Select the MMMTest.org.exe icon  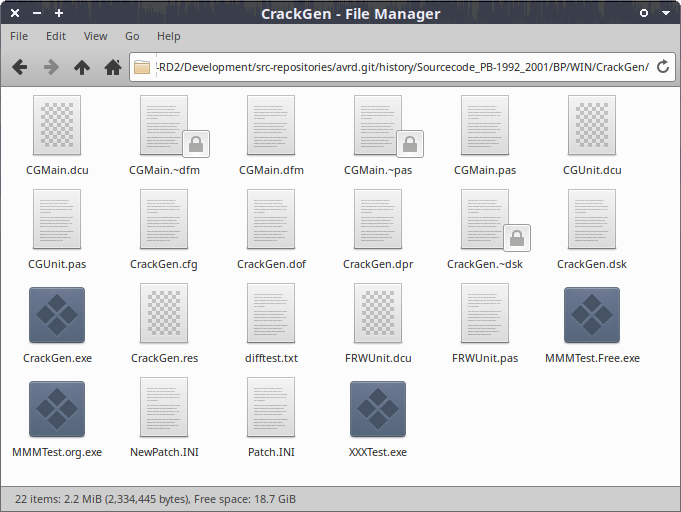(57, 409)
